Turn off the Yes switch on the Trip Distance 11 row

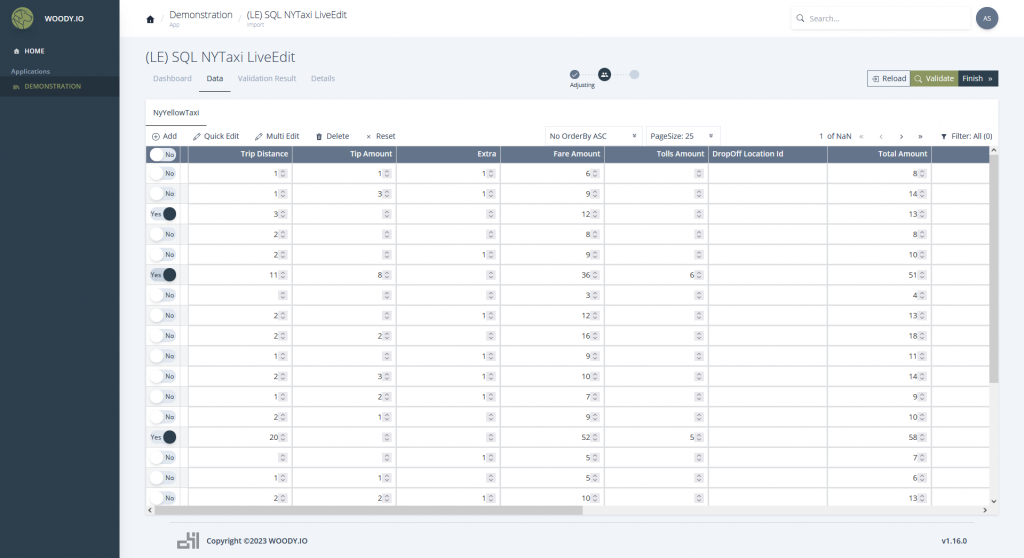click(163, 275)
